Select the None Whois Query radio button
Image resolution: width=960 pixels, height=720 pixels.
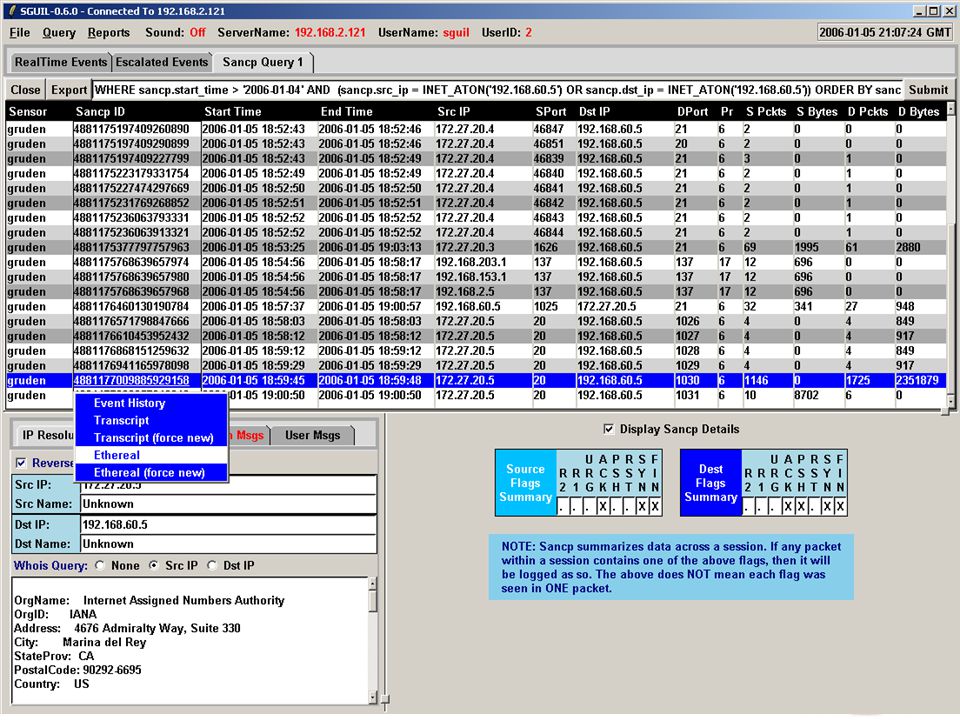[100, 566]
